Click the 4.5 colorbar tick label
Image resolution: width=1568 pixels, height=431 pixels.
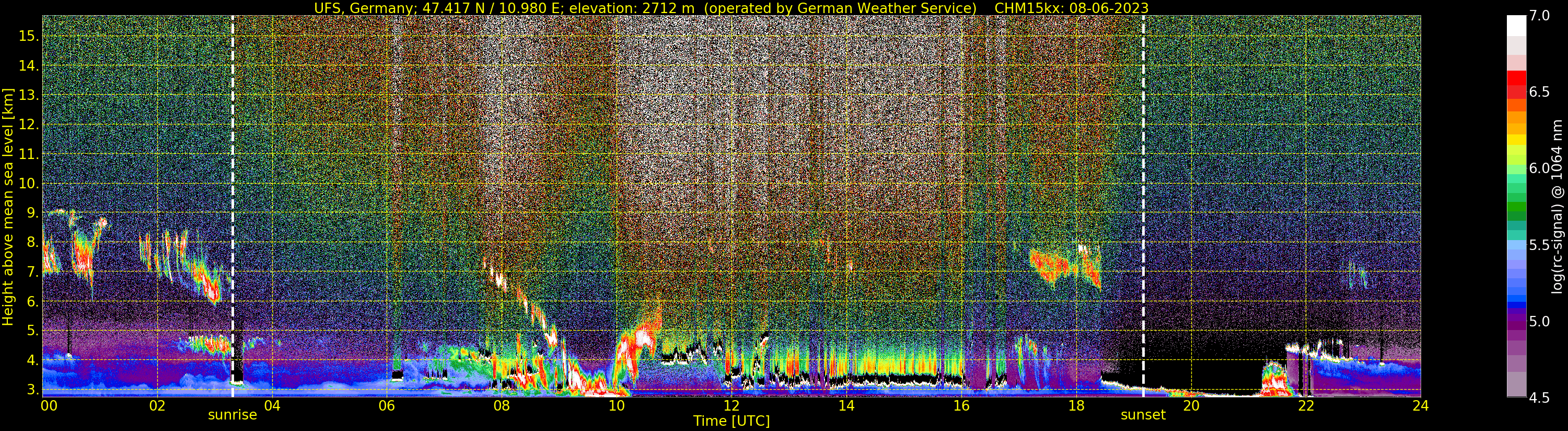click(1539, 398)
